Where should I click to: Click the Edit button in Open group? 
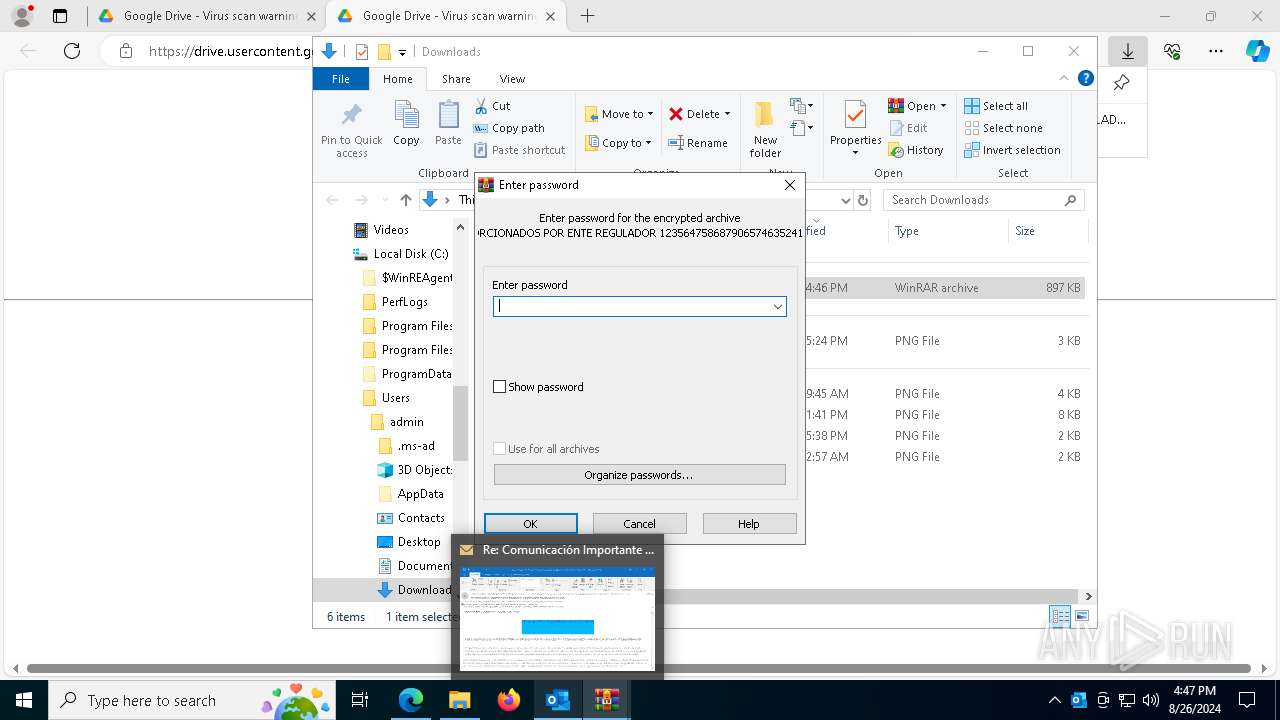click(x=908, y=128)
